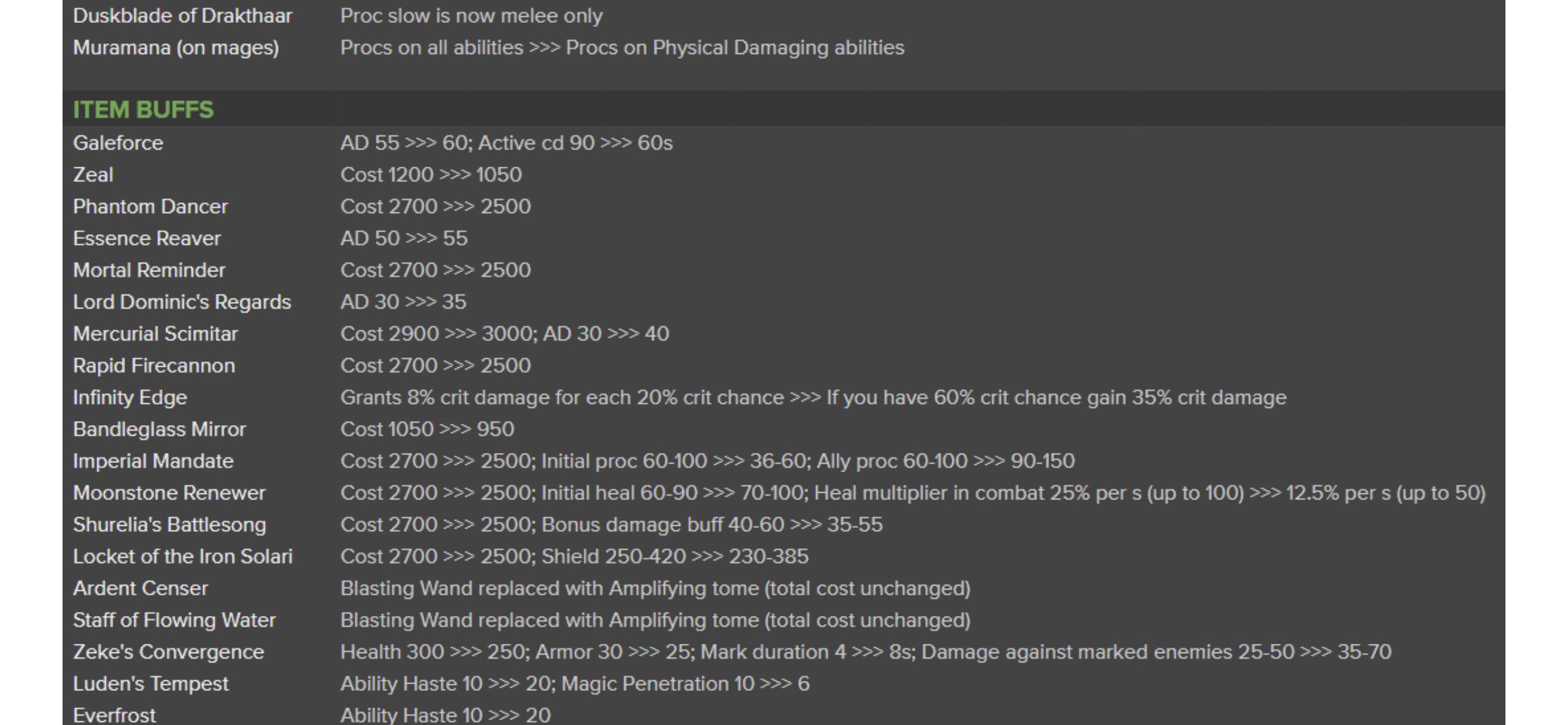Click the Infinity Edge crit damage description
The image size is (1568, 725).
(812, 398)
